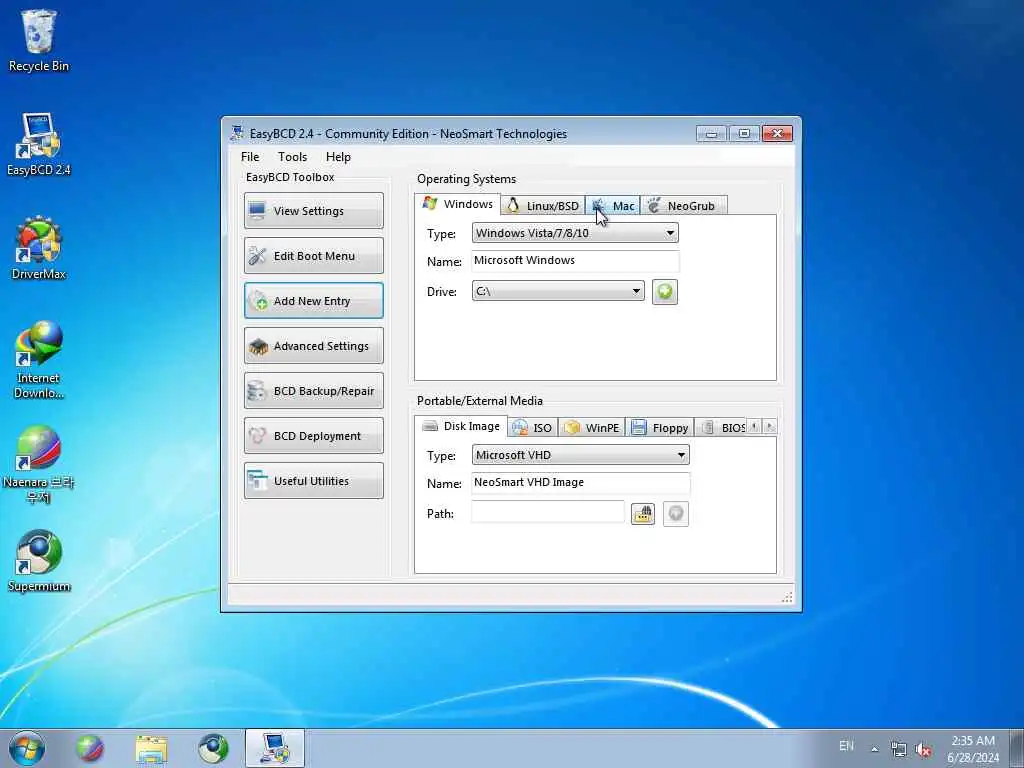Open Advanced Settings panel
1024x768 pixels.
coord(313,345)
